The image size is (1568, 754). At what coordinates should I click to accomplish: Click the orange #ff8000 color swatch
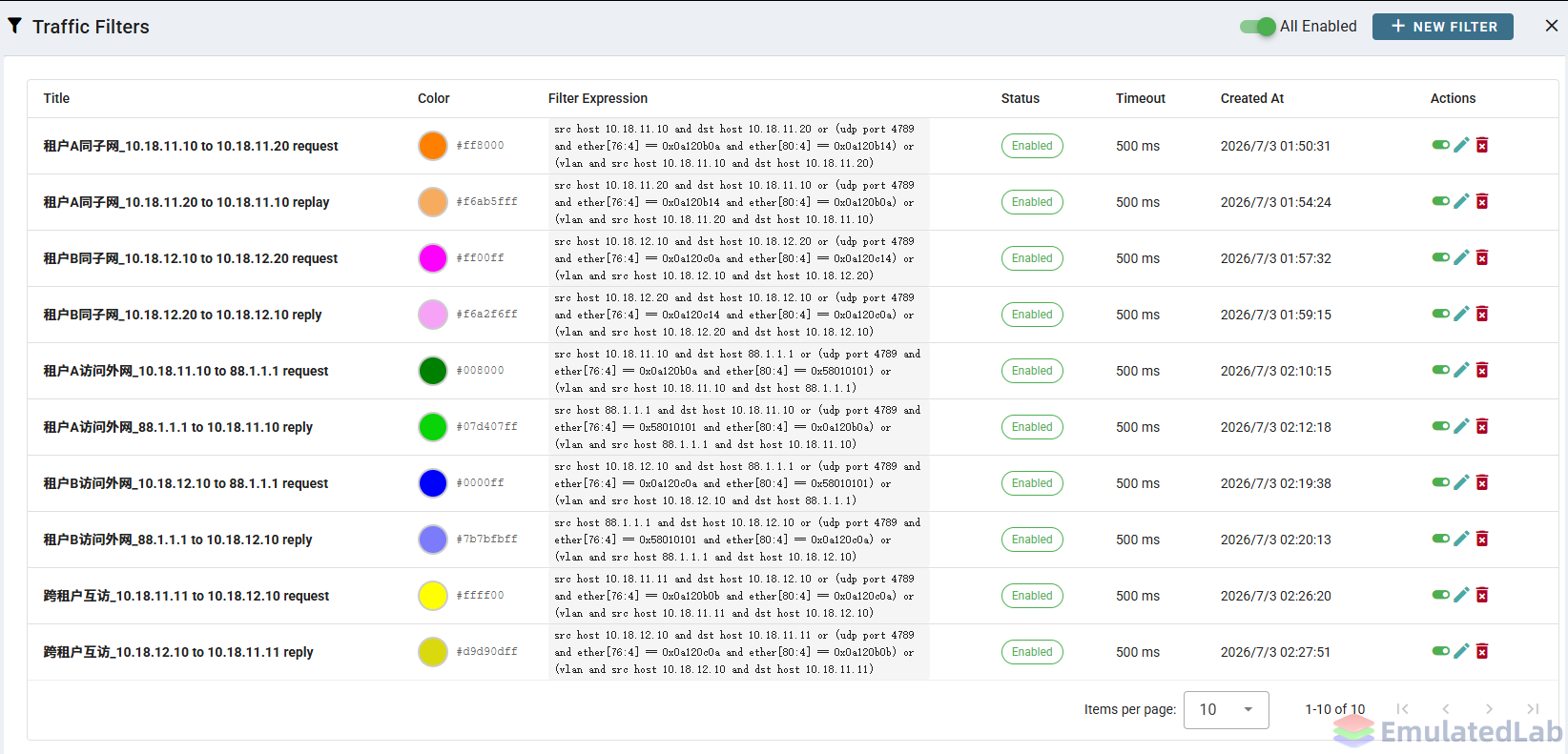click(433, 146)
